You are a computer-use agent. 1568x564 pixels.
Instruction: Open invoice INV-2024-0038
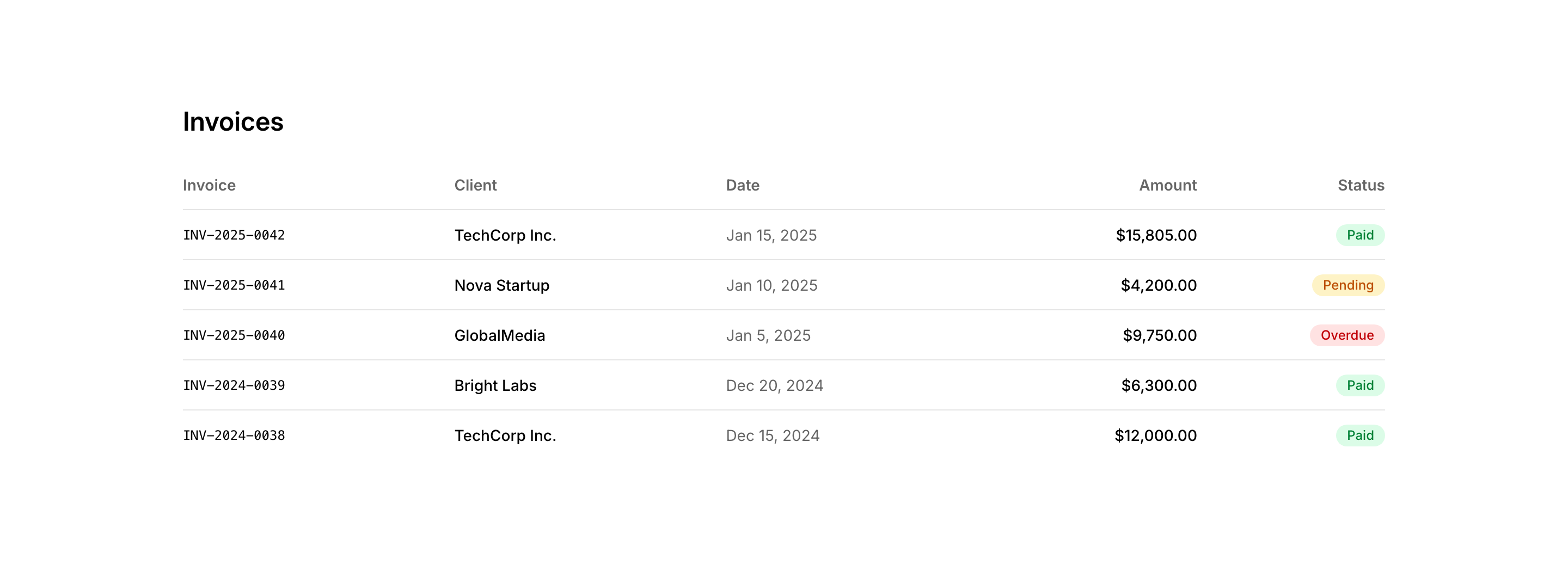coord(234,436)
